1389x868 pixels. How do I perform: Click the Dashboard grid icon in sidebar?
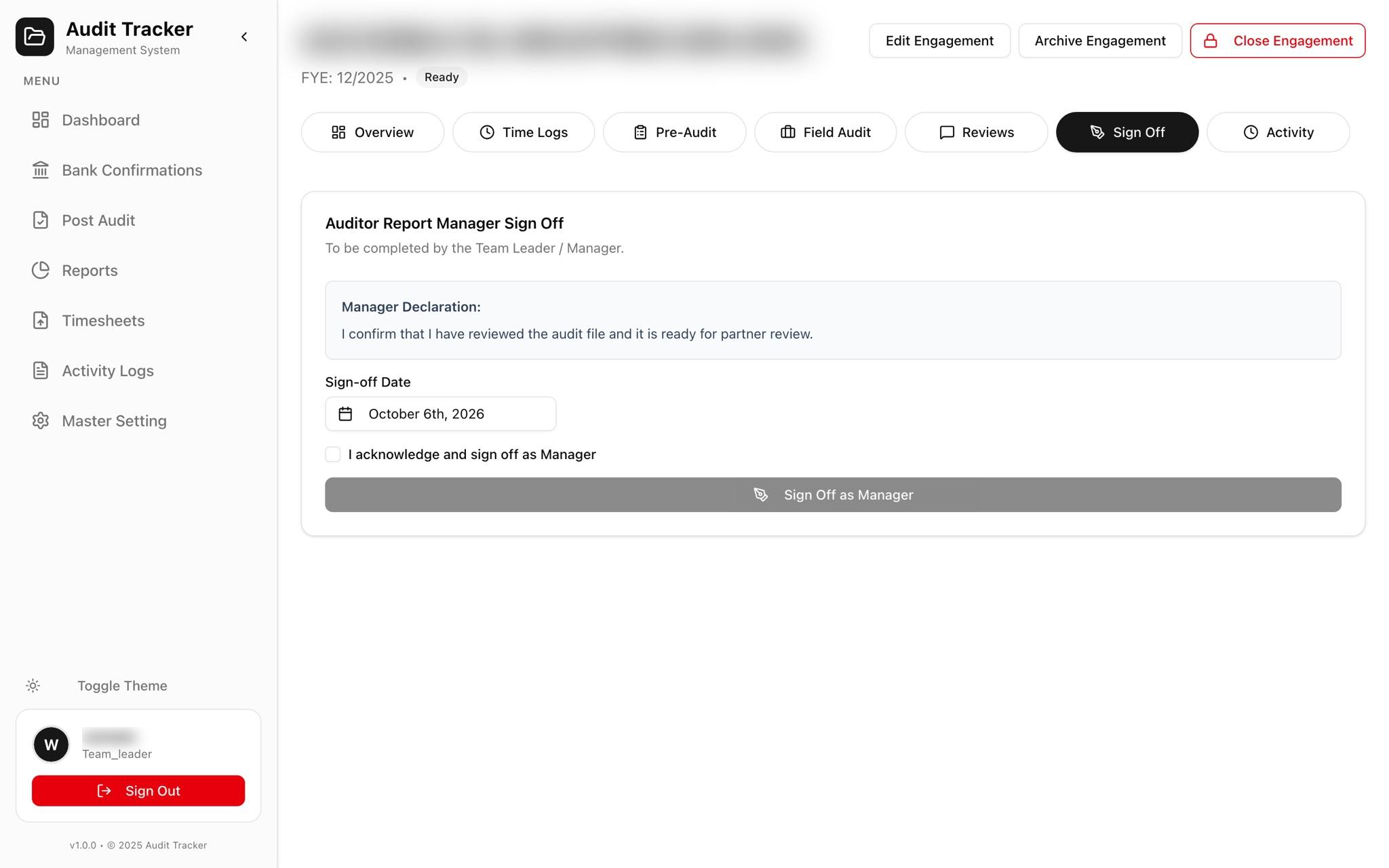pos(41,120)
